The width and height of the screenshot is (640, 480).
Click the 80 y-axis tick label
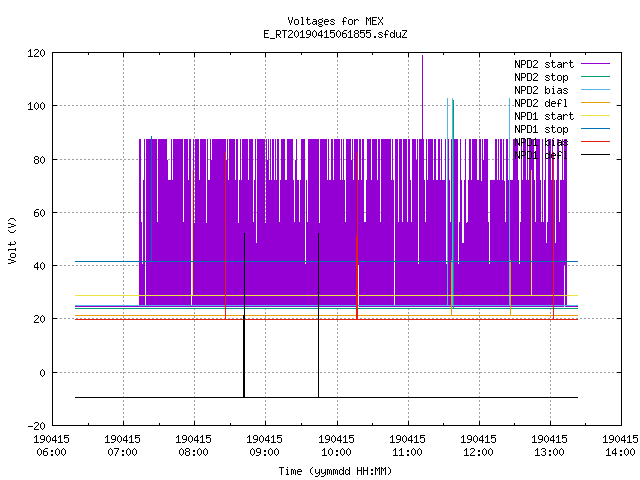(x=39, y=160)
